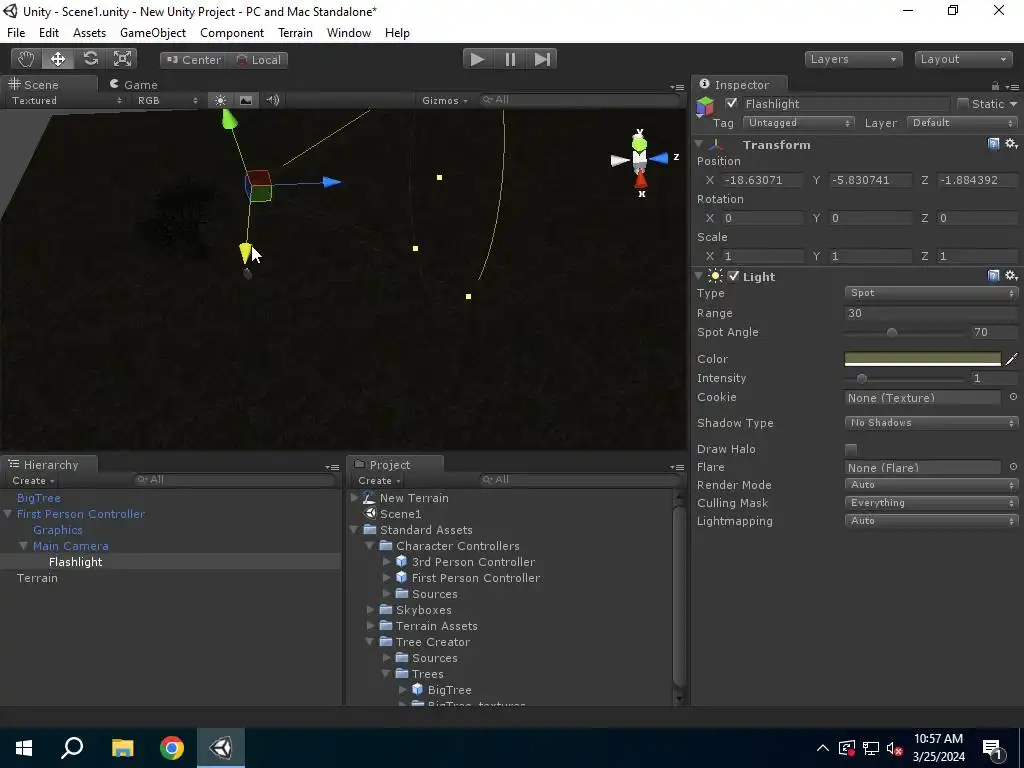The height and width of the screenshot is (768, 1024).
Task: Open RGB render mode dropdown
Action: pyautogui.click(x=167, y=101)
